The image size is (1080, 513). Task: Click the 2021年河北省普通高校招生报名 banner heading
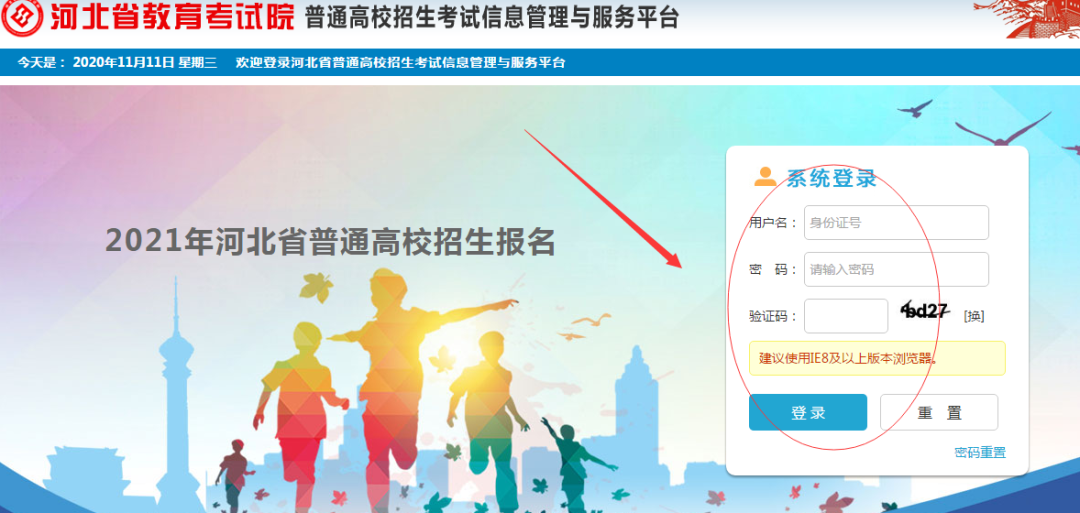pyautogui.click(x=330, y=242)
